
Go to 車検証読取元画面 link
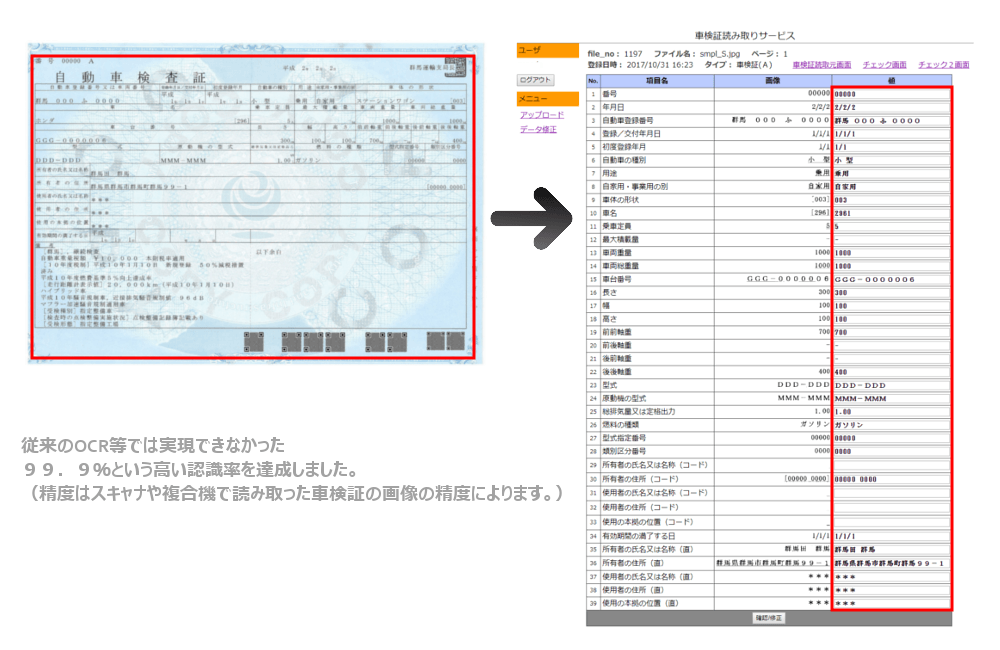tap(821, 64)
